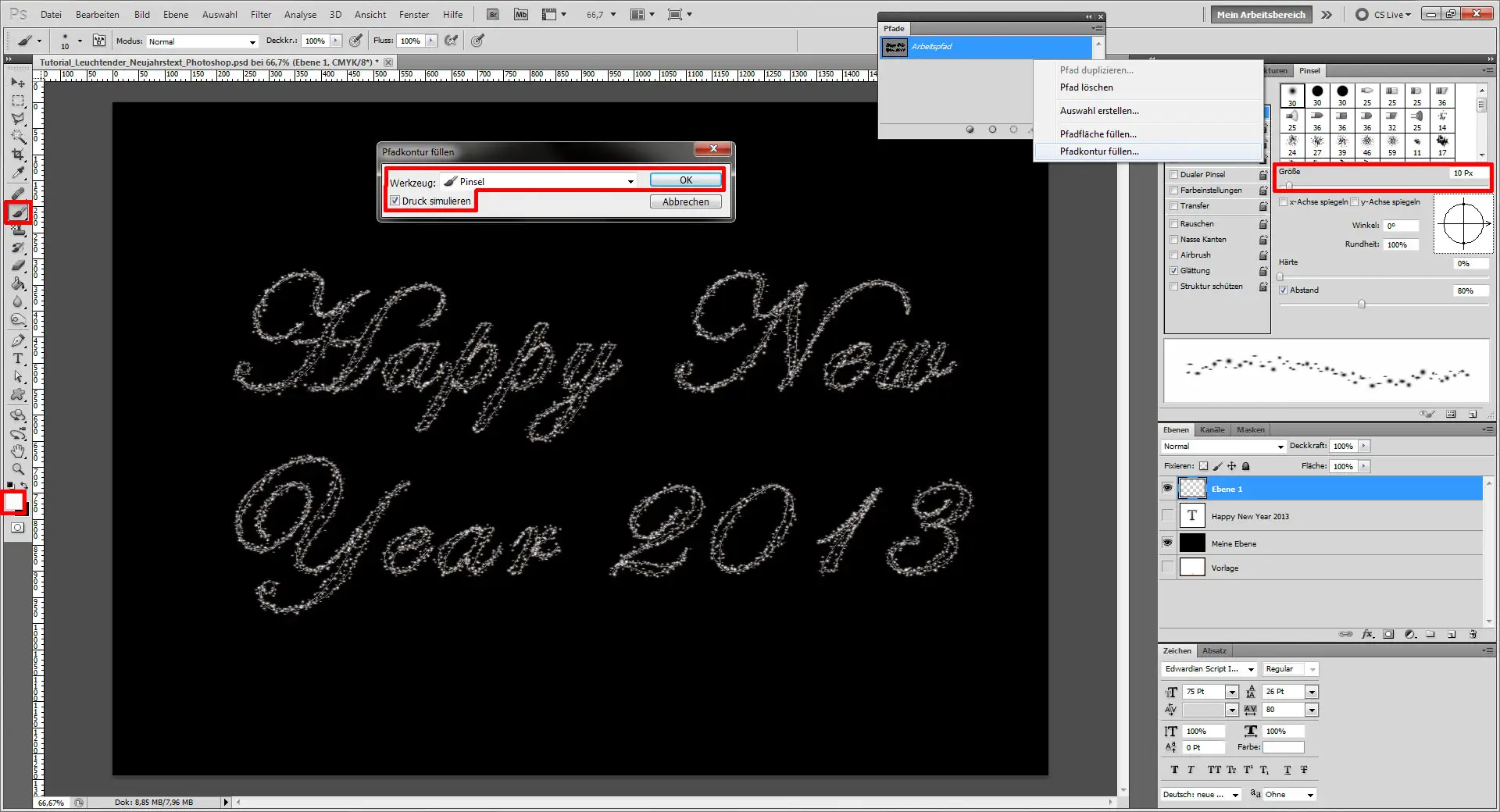Image resolution: width=1500 pixels, height=812 pixels.
Task: Hide the Ebene 1 layer visibility
Action: tap(1167, 488)
